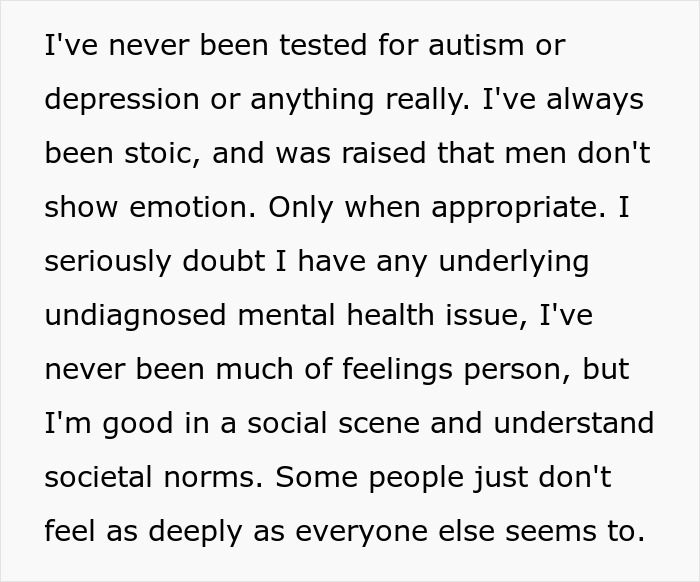Click the word "societal"
700x582 pixels.
(110, 478)
